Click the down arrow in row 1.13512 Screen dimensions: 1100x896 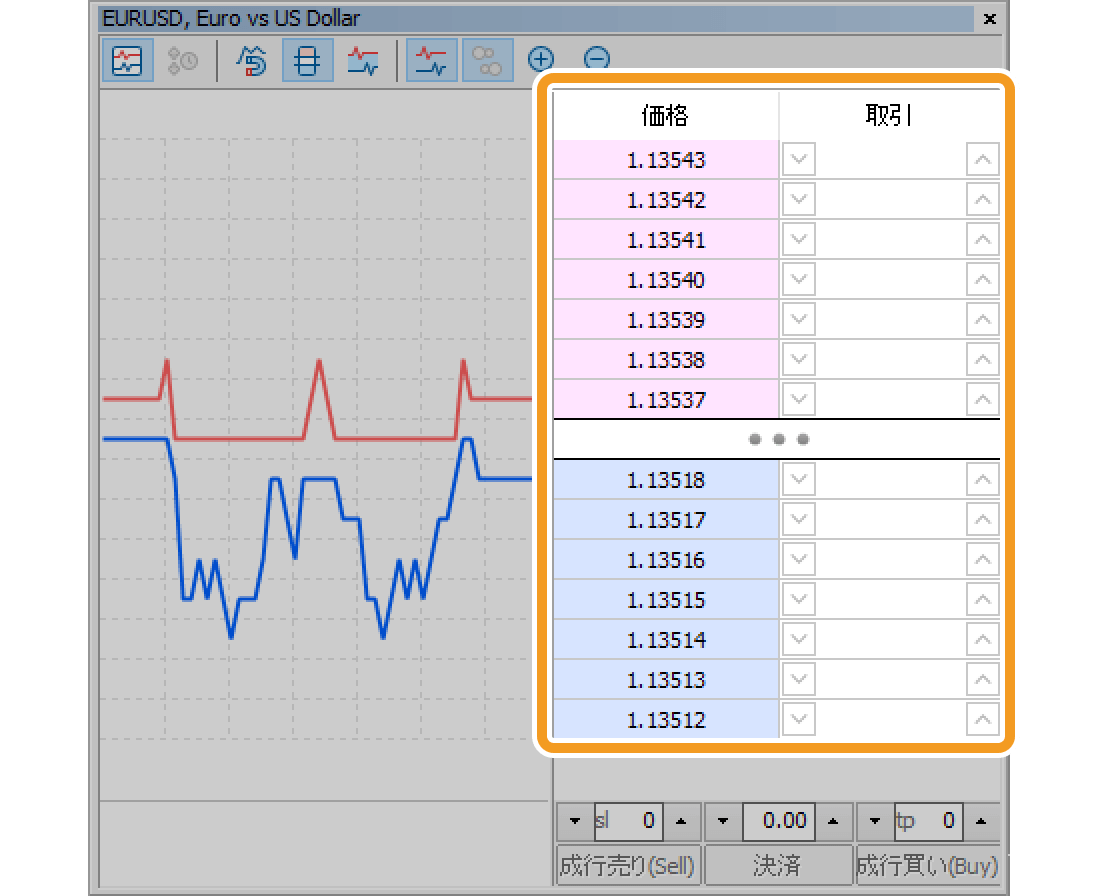click(x=798, y=719)
